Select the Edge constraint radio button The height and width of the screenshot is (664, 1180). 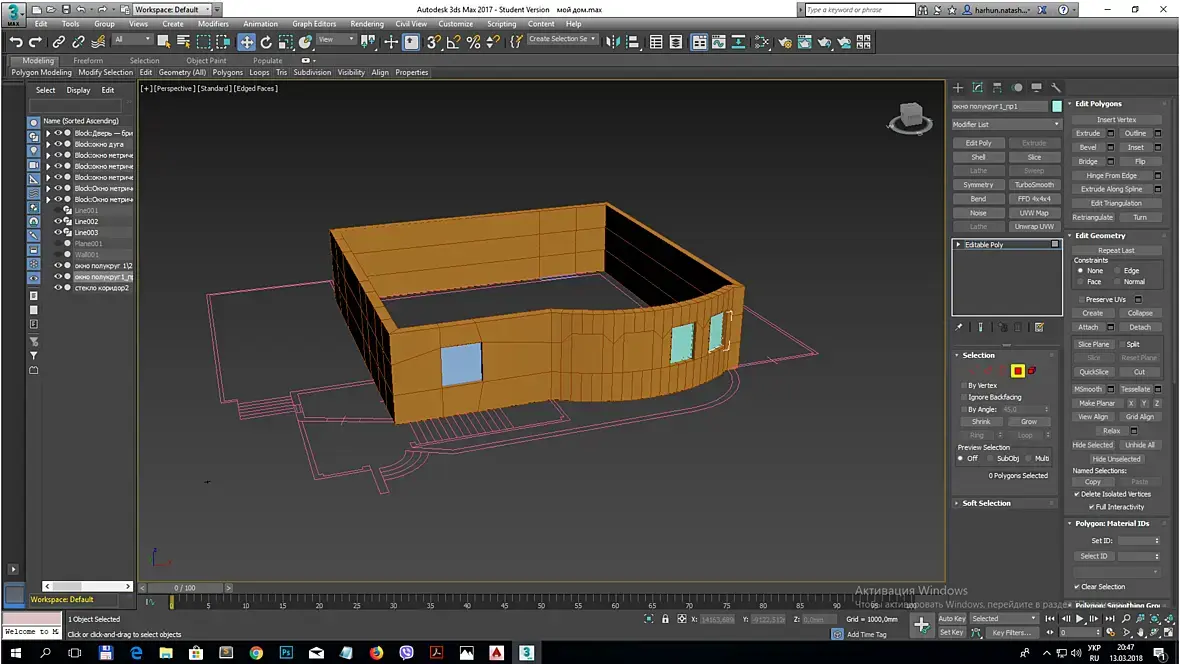pos(1117,270)
